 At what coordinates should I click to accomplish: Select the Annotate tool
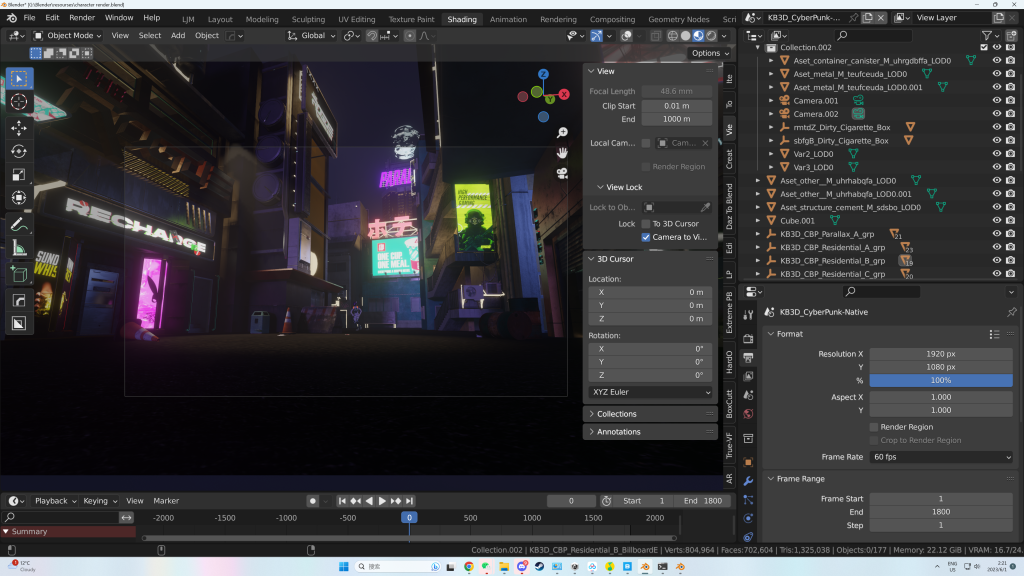click(19, 225)
